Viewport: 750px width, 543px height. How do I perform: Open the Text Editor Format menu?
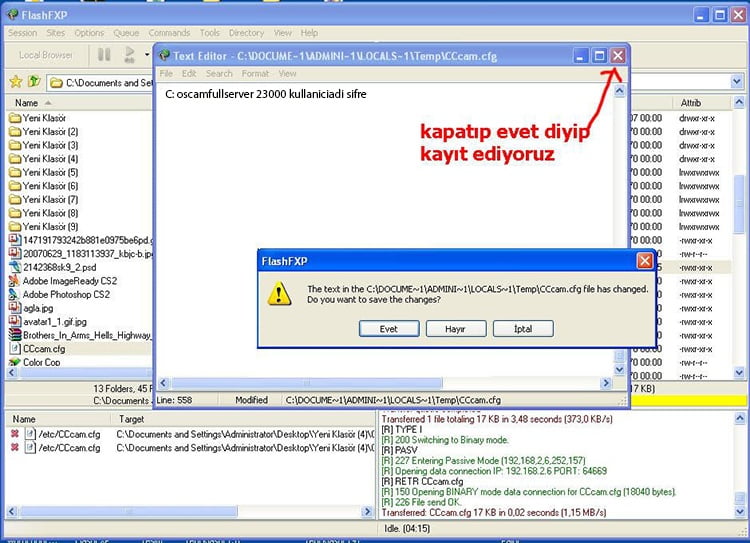click(x=255, y=73)
